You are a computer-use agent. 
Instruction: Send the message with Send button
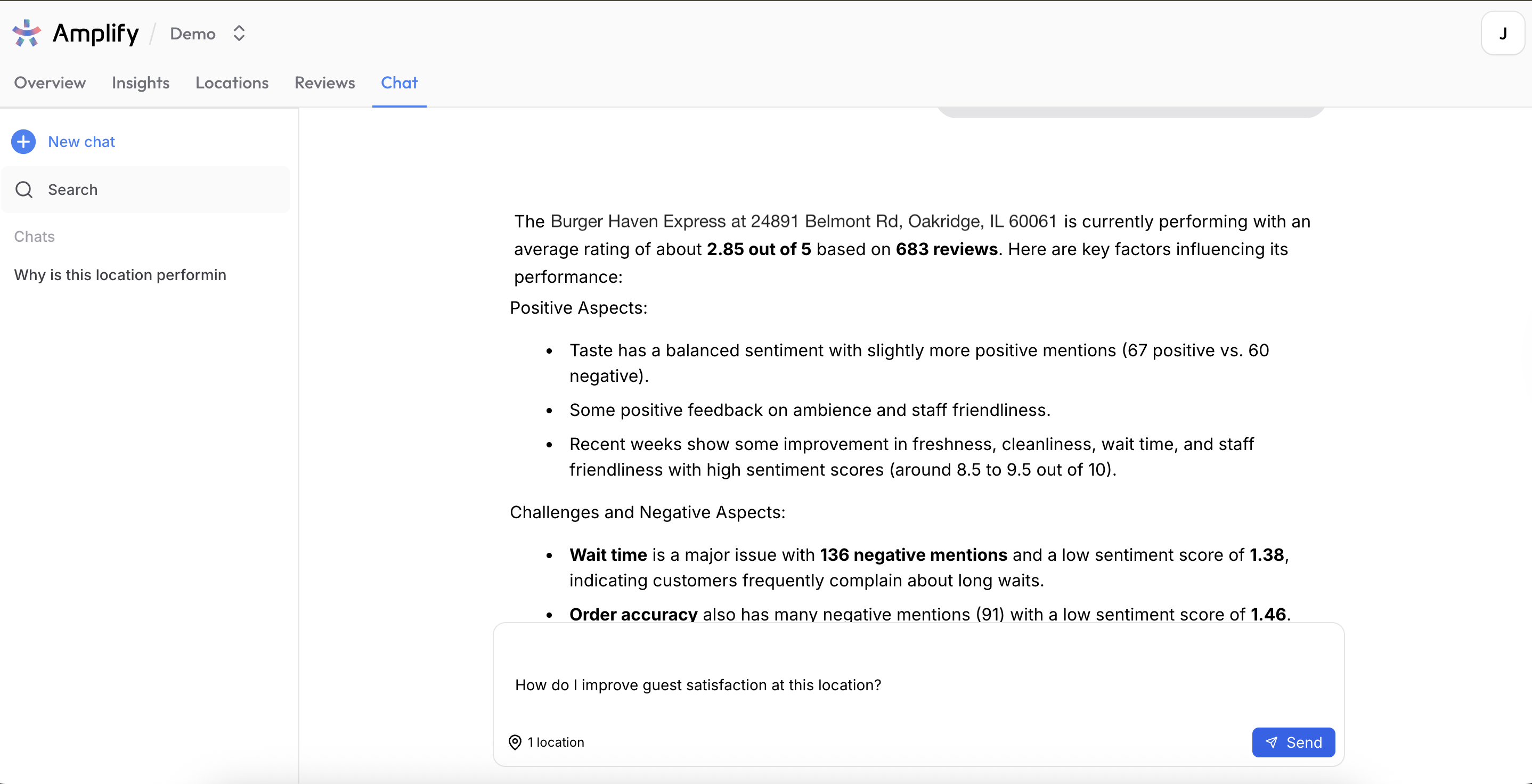coord(1293,742)
